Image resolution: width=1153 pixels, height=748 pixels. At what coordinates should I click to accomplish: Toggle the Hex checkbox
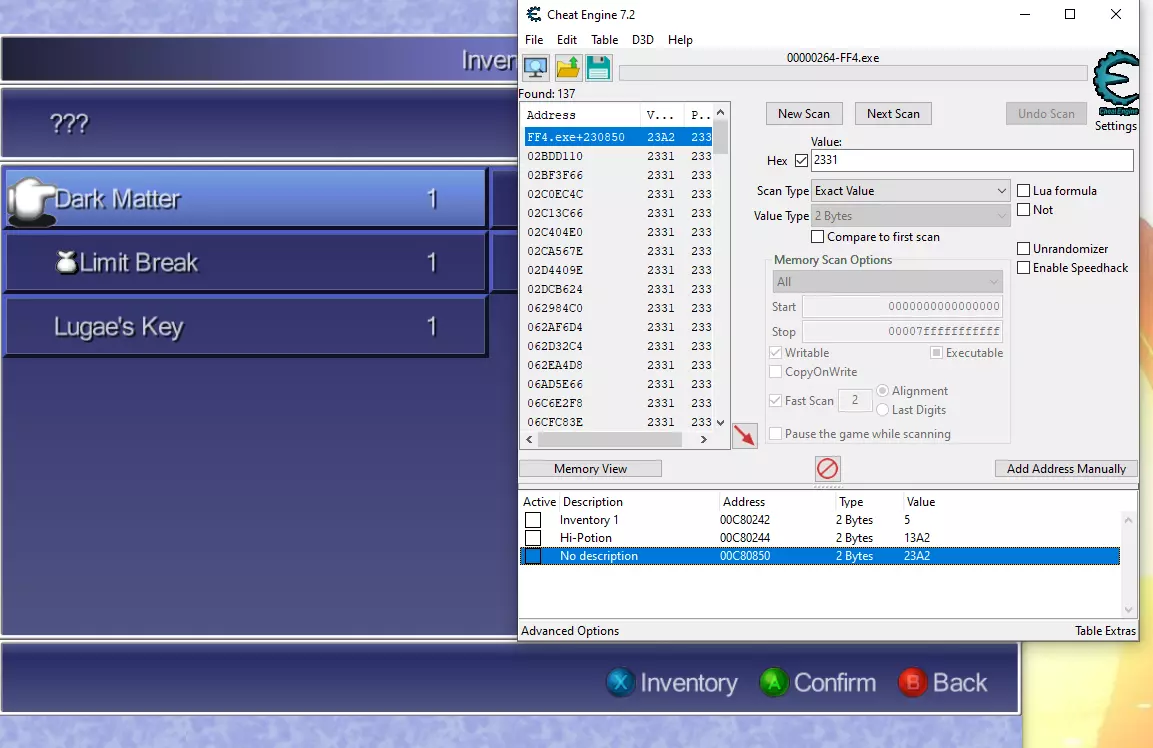click(802, 160)
